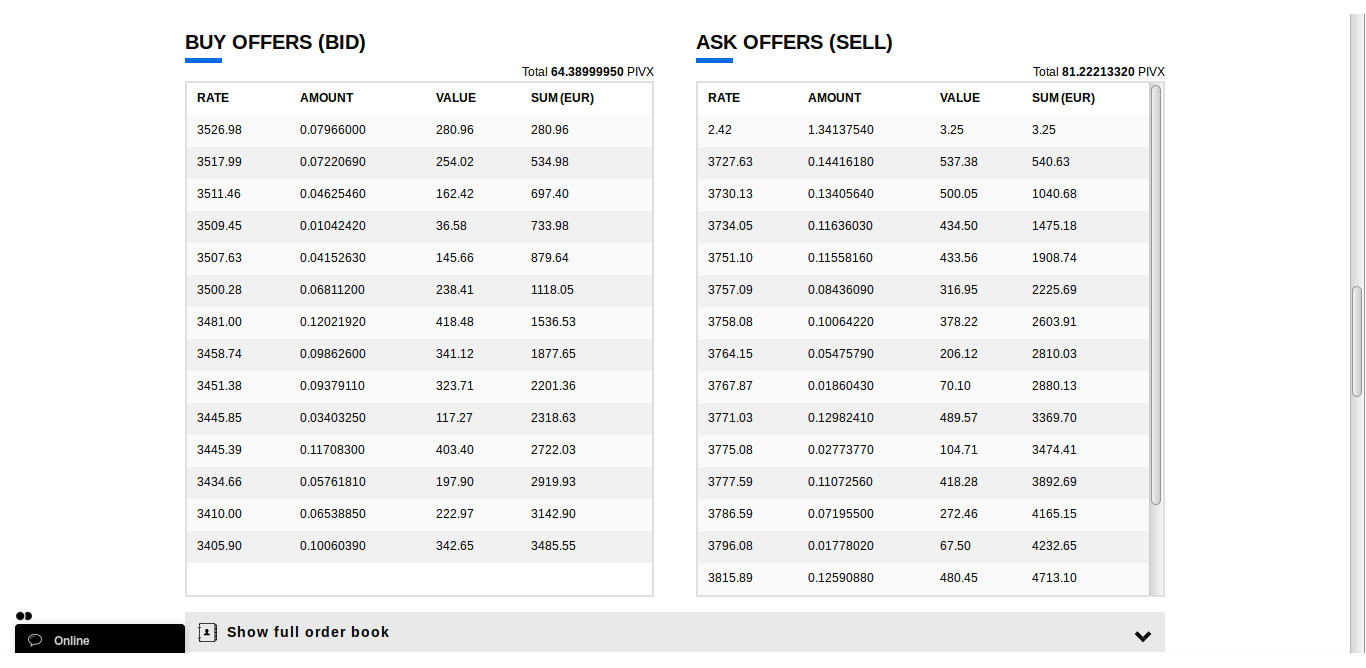Viewport: 1366px width, 668px height.
Task: Click the ASK OFFERS (SELL) heading
Action: click(x=794, y=43)
